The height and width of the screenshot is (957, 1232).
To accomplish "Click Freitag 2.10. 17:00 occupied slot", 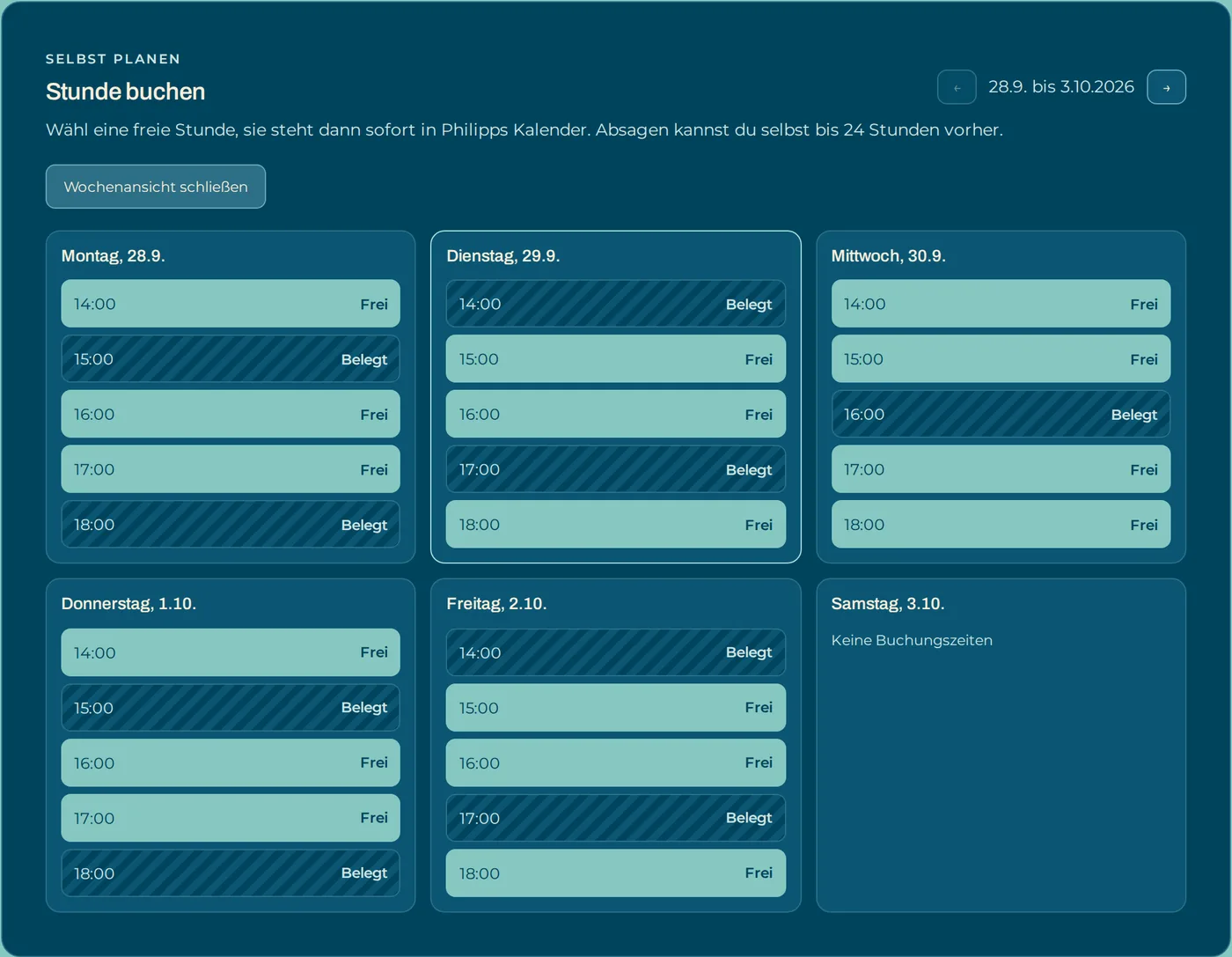I will pos(616,818).
